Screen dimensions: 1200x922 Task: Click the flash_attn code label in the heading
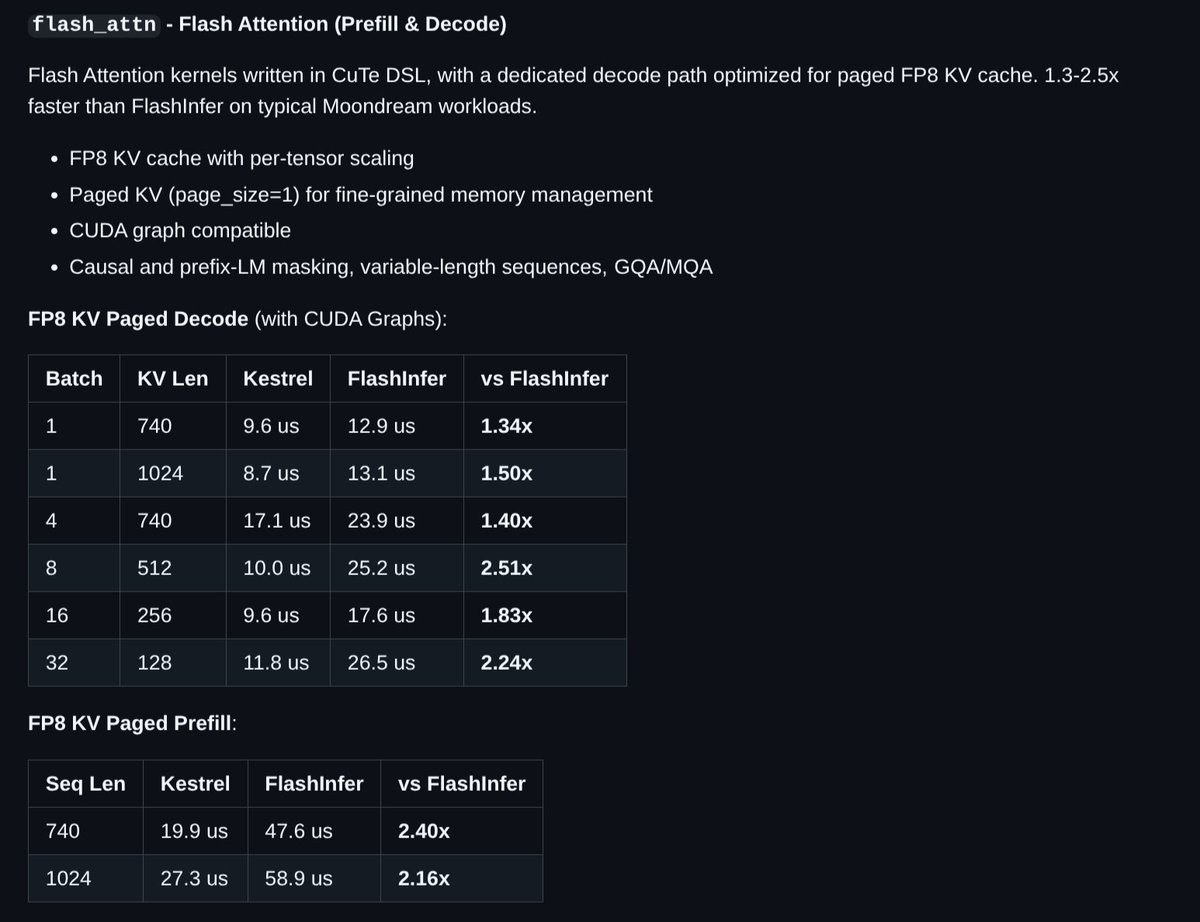click(x=94, y=24)
